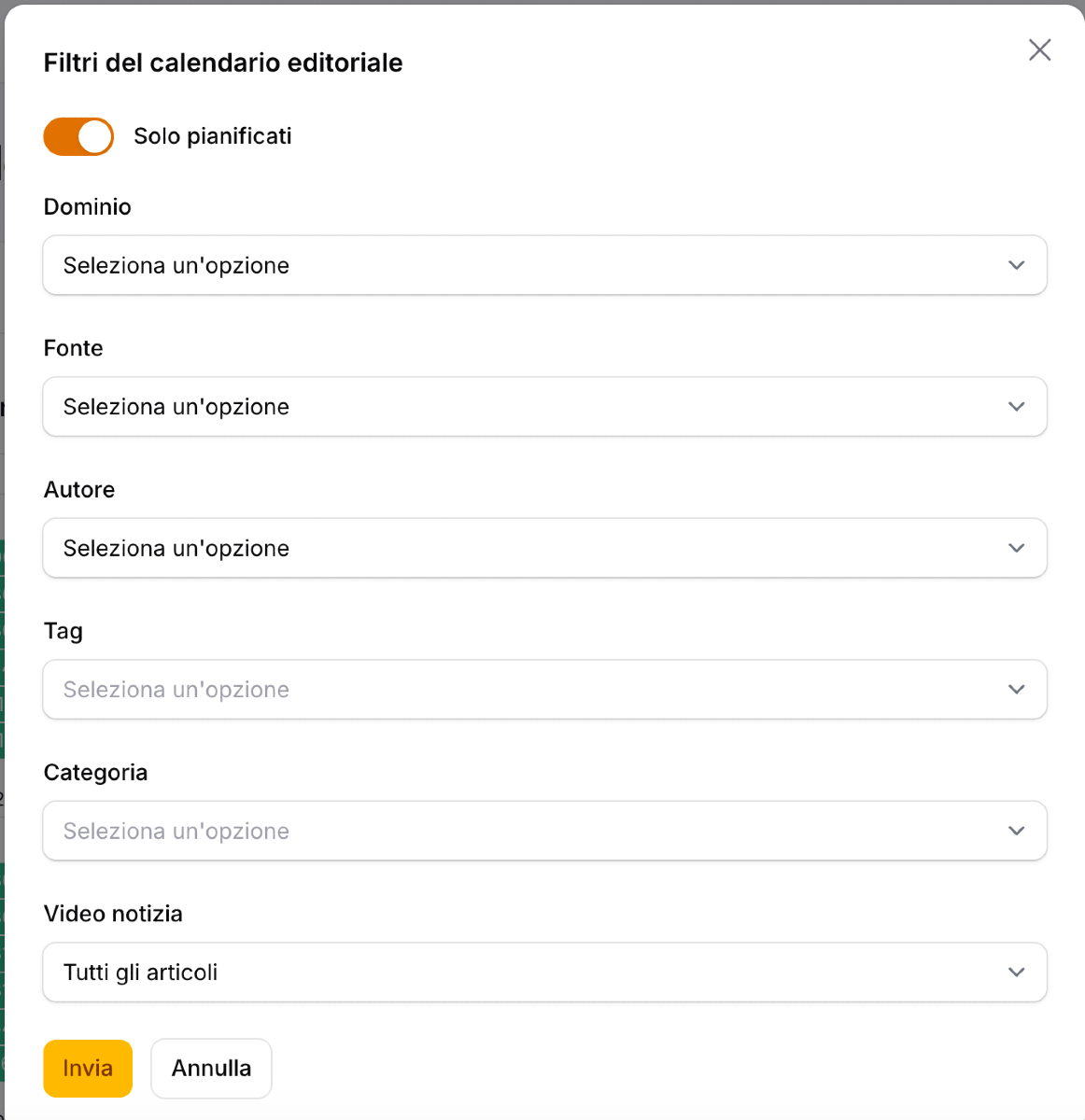The height and width of the screenshot is (1120, 1085).
Task: Open the Dominio selection dropdown
Action: 544,265
